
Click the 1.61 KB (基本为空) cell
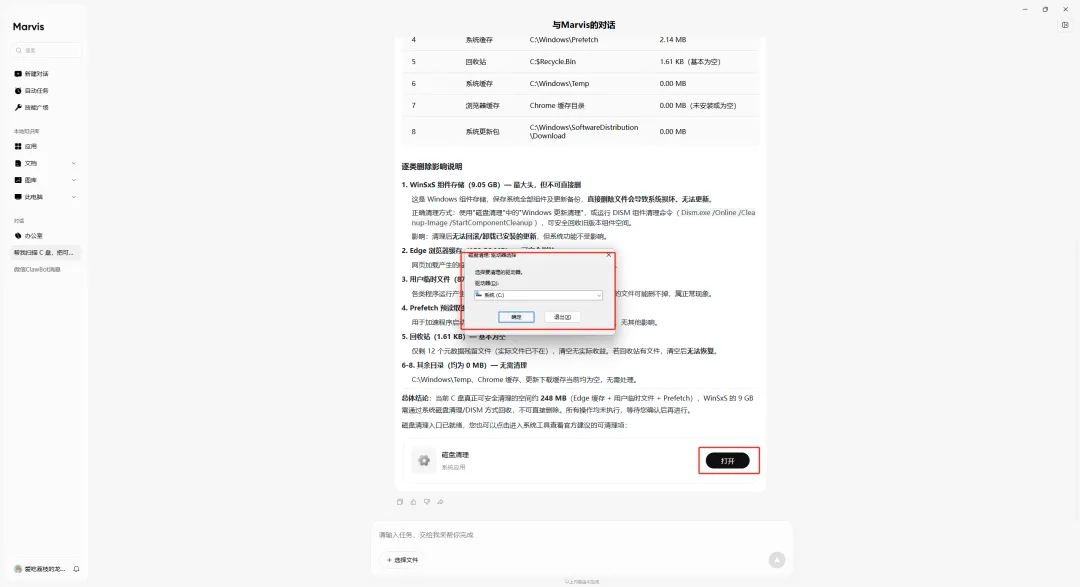click(689, 61)
